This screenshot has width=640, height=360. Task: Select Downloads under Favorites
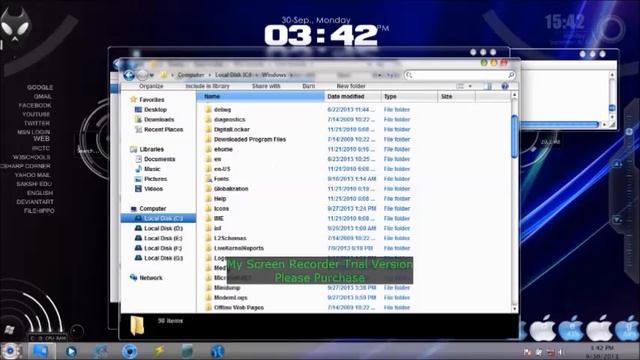[159, 119]
